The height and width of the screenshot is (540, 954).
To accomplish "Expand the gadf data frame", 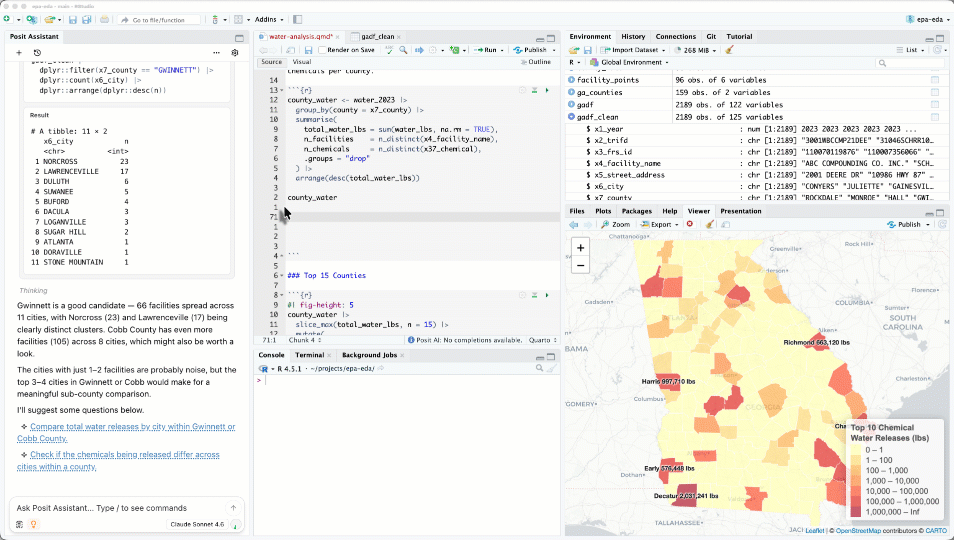I will 571,105.
